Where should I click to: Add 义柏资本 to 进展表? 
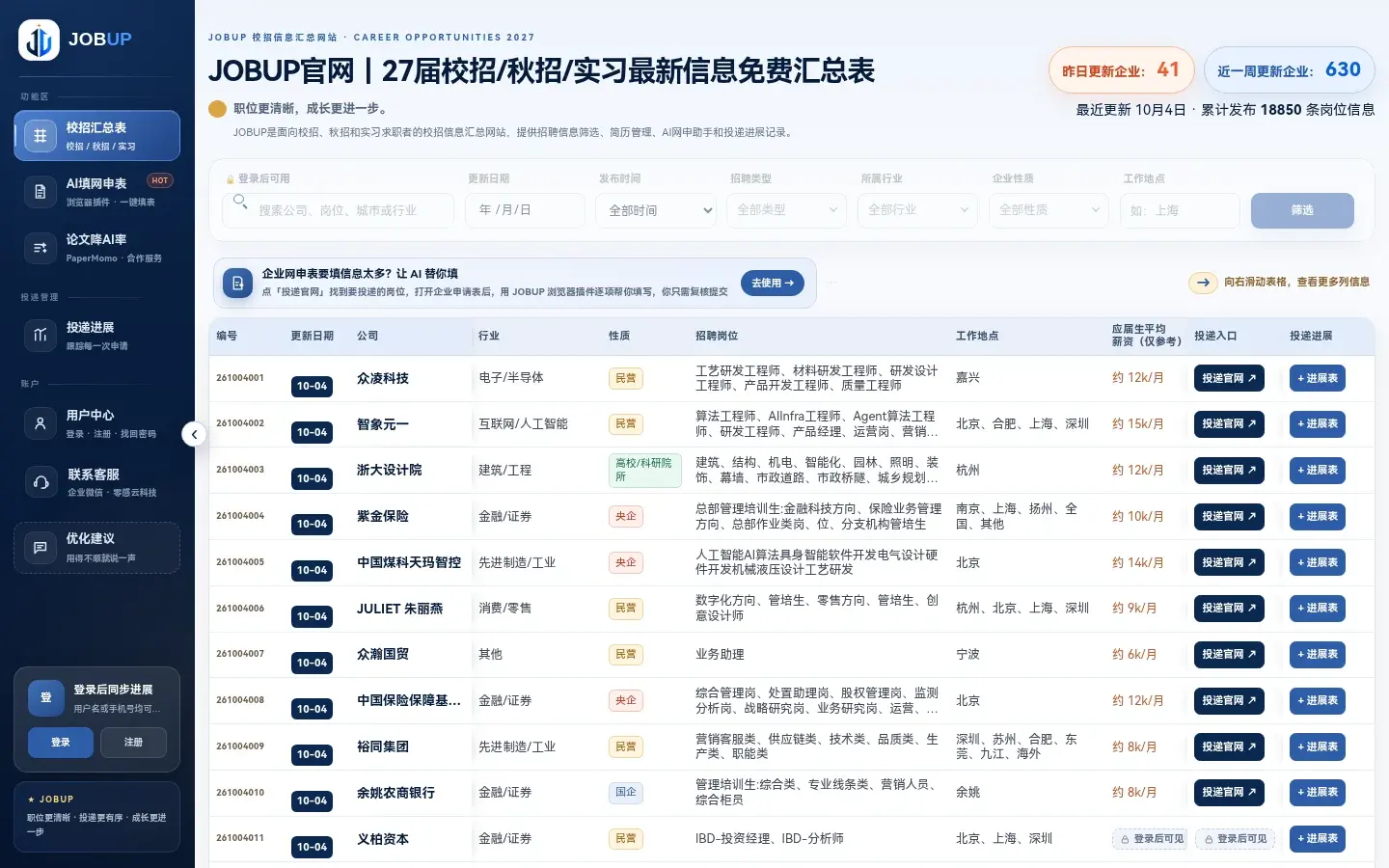(x=1318, y=838)
